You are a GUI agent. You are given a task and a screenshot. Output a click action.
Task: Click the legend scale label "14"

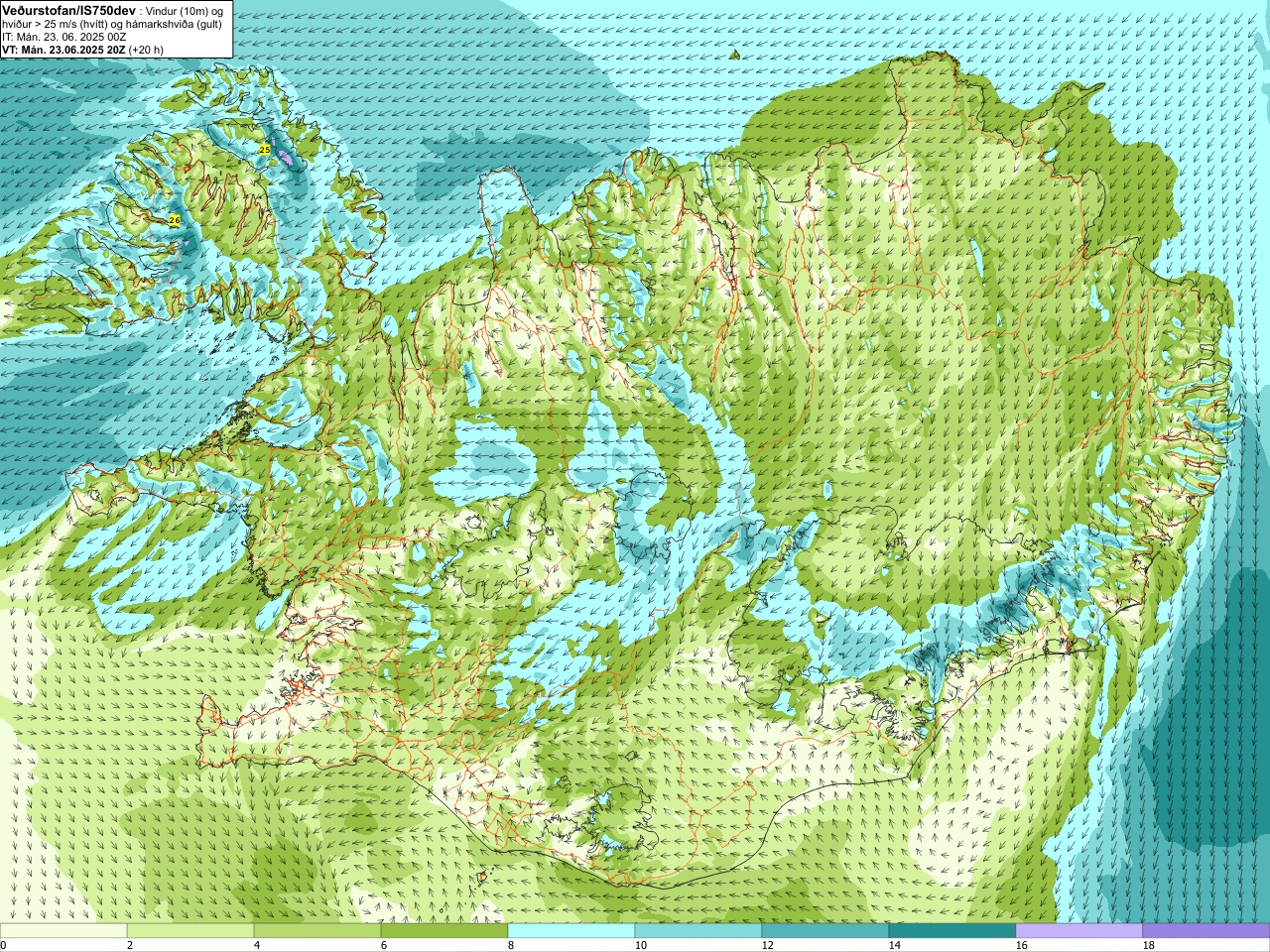(894, 945)
